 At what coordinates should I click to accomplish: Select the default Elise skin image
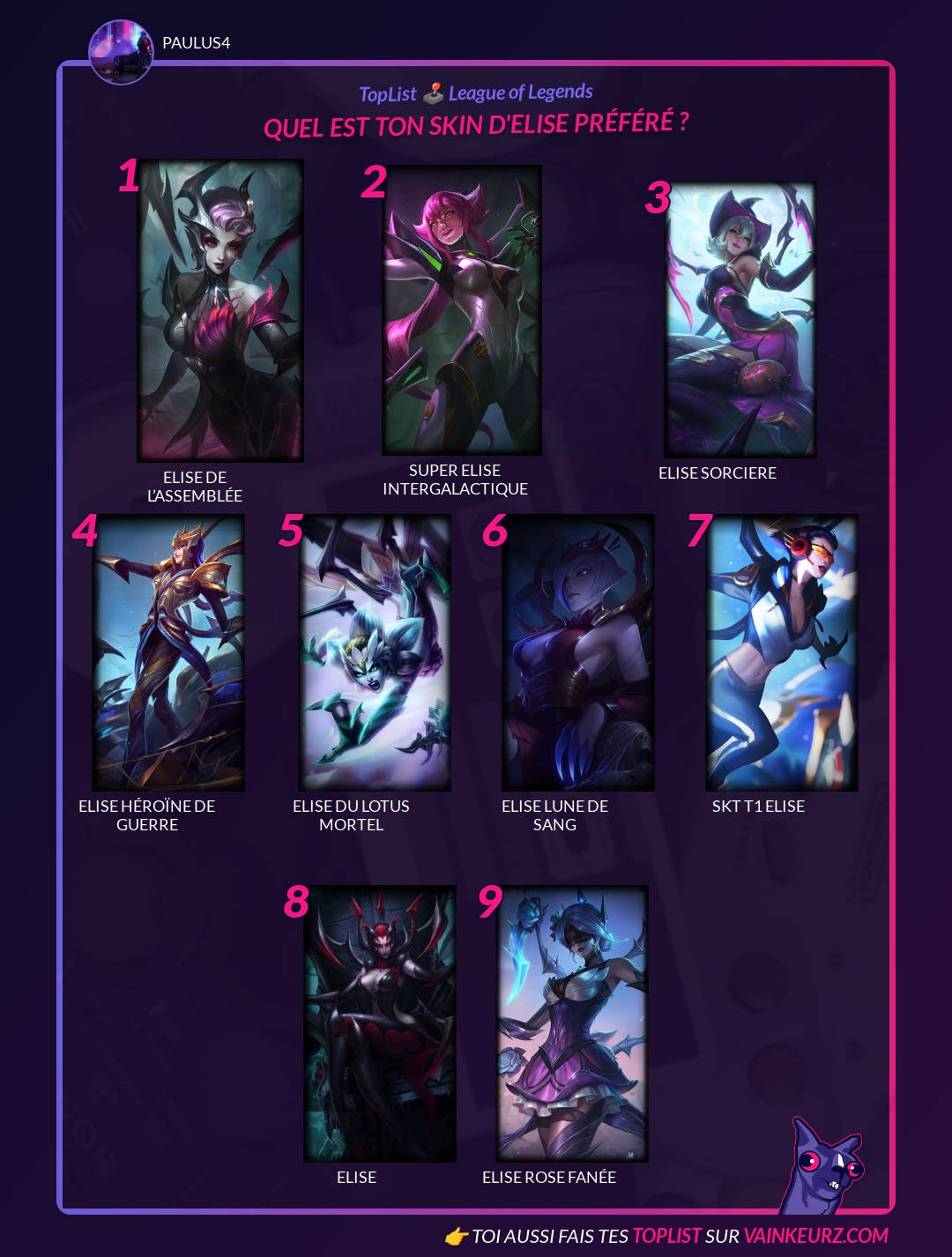(x=380, y=1023)
